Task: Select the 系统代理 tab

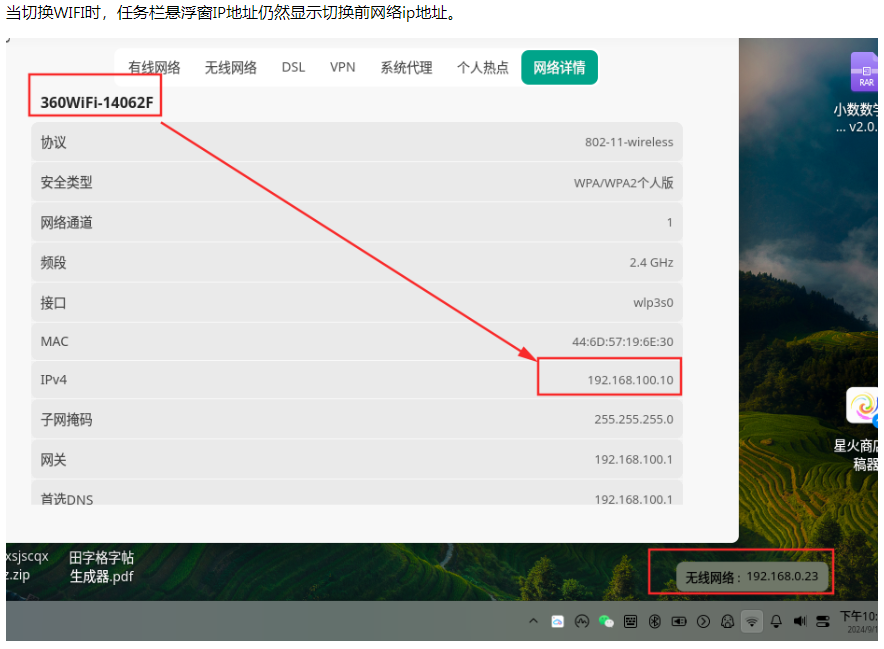Action: 406,68
